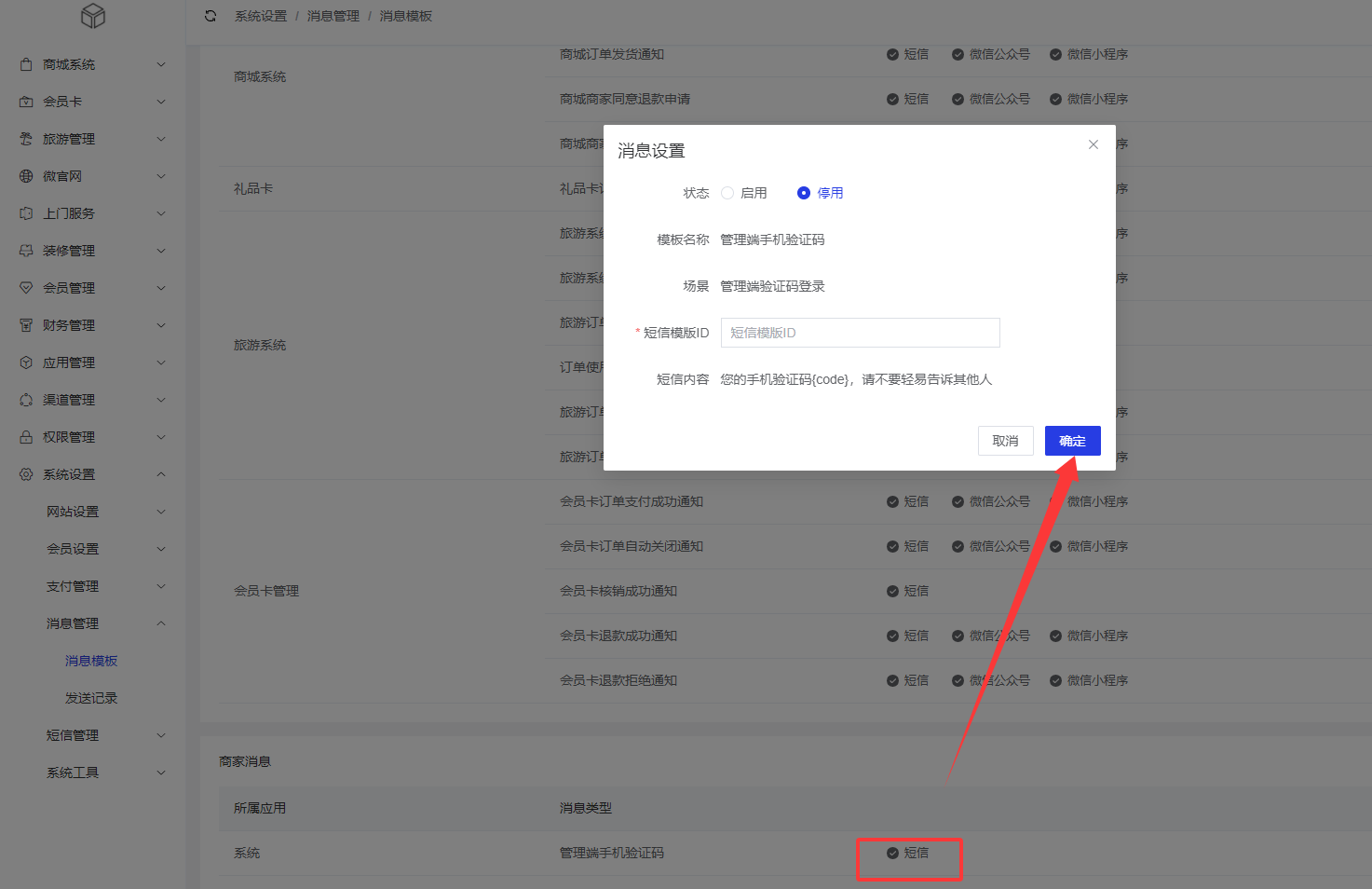The height and width of the screenshot is (889, 1372).
Task: Click the 微官网 globe icon in sidebar
Action: pyautogui.click(x=26, y=176)
